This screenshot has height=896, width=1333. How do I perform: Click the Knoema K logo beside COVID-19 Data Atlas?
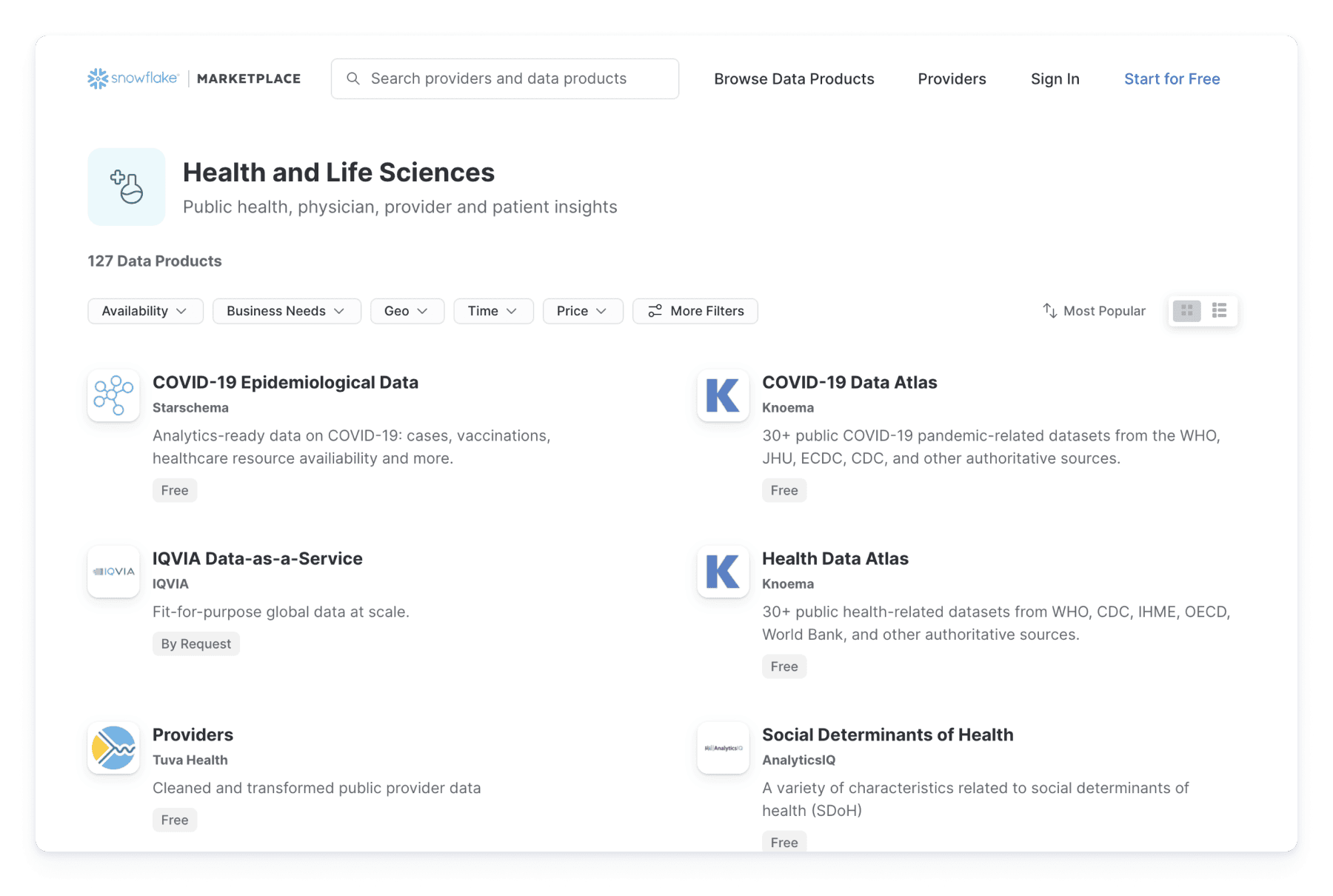pos(722,395)
